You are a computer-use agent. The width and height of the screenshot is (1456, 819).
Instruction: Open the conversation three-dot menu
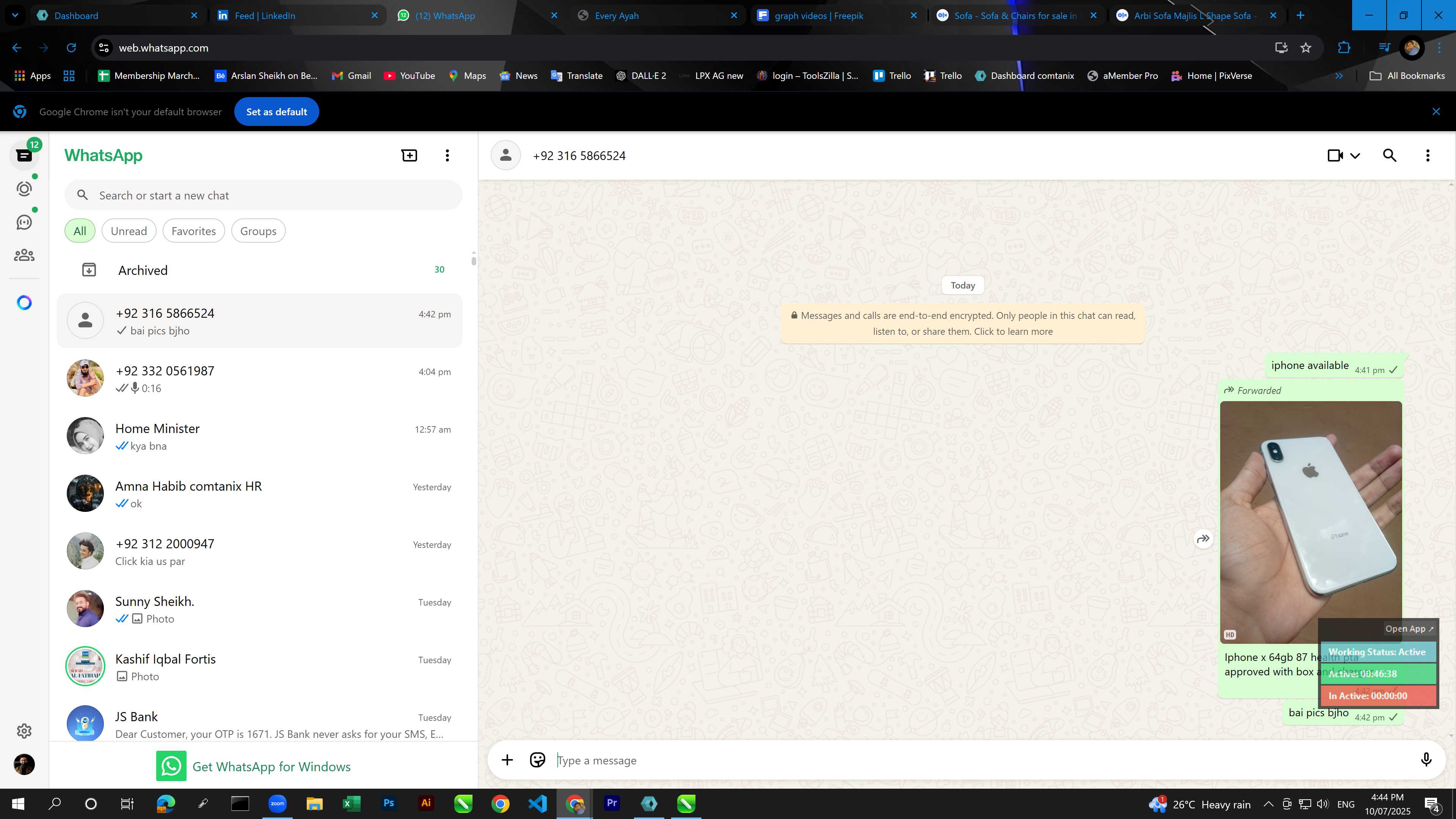tap(1428, 155)
